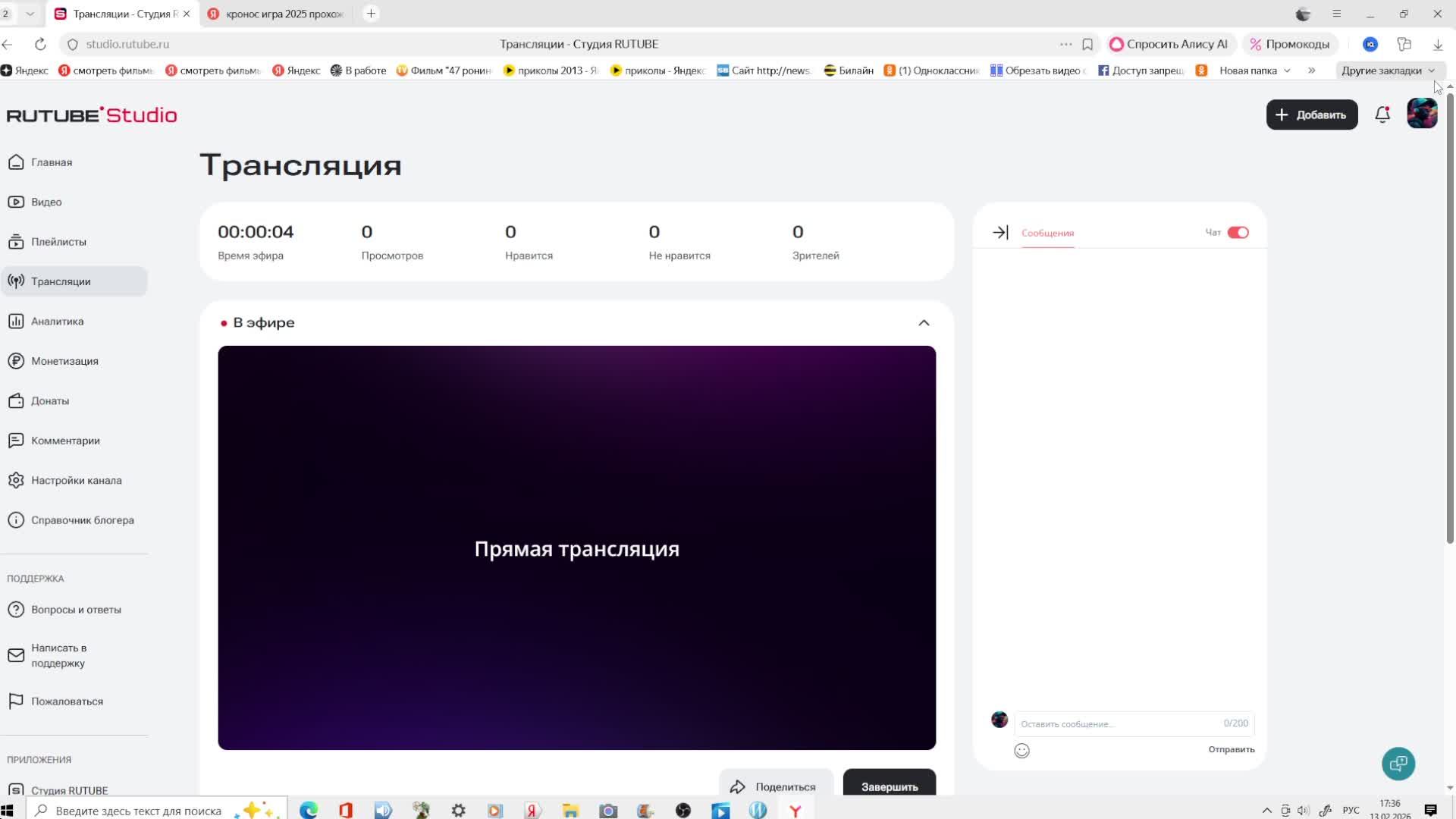Go to Монетизация section
This screenshot has height=819, width=1456.
click(64, 361)
